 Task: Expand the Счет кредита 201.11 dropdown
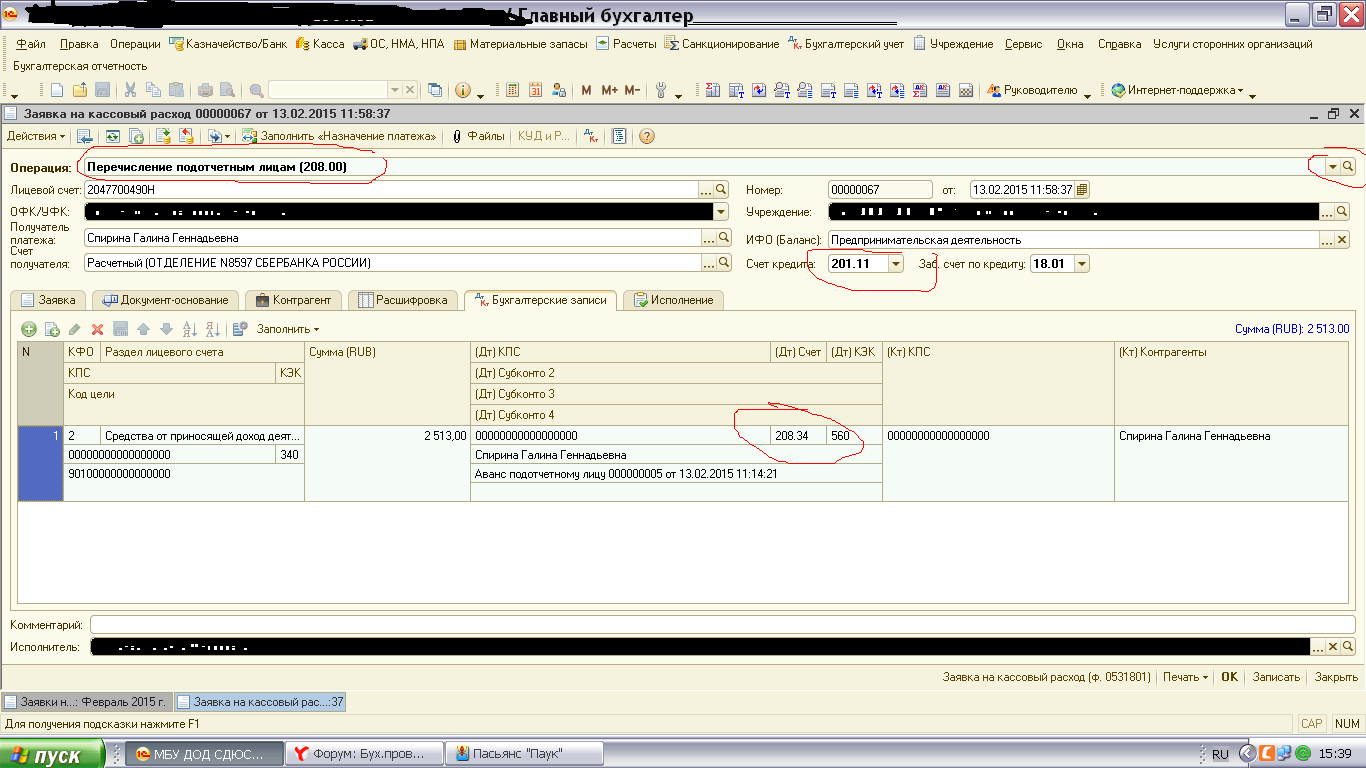pyautogui.click(x=895, y=264)
